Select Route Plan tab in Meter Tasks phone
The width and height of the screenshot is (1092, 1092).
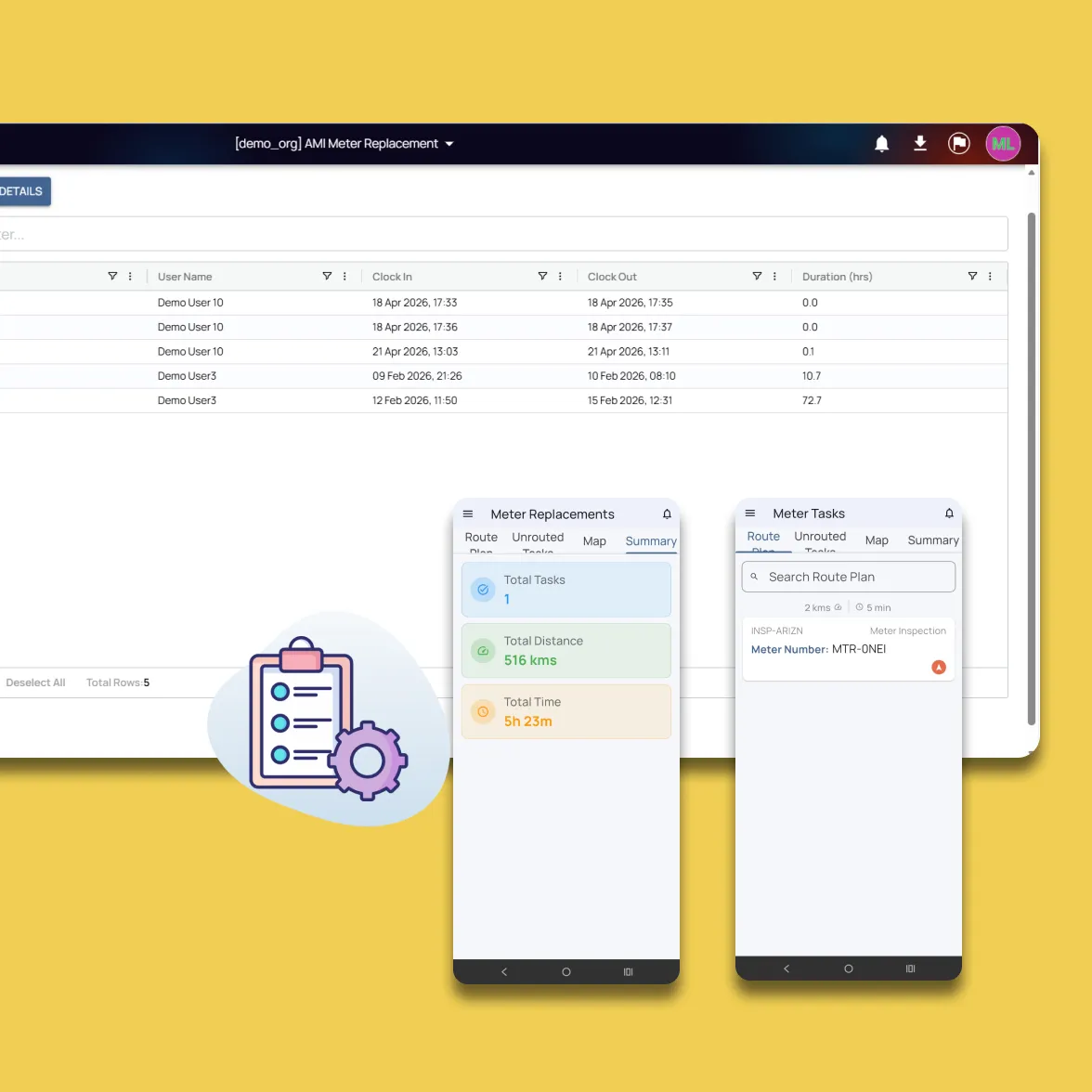(x=763, y=540)
